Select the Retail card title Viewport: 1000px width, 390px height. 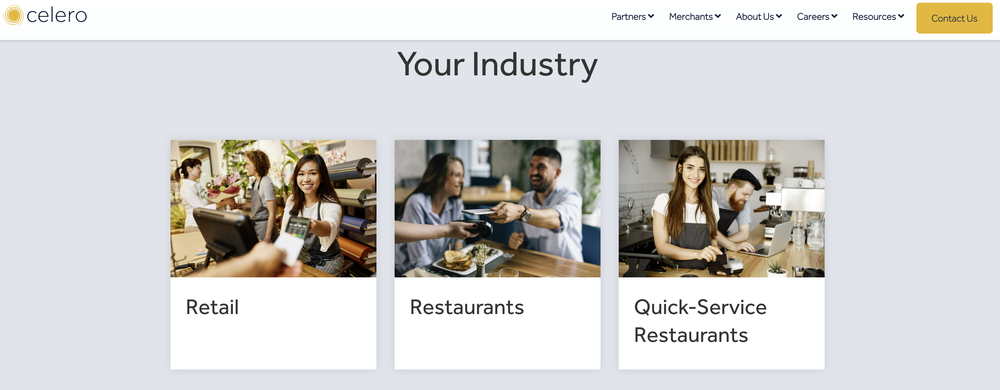[x=212, y=307]
